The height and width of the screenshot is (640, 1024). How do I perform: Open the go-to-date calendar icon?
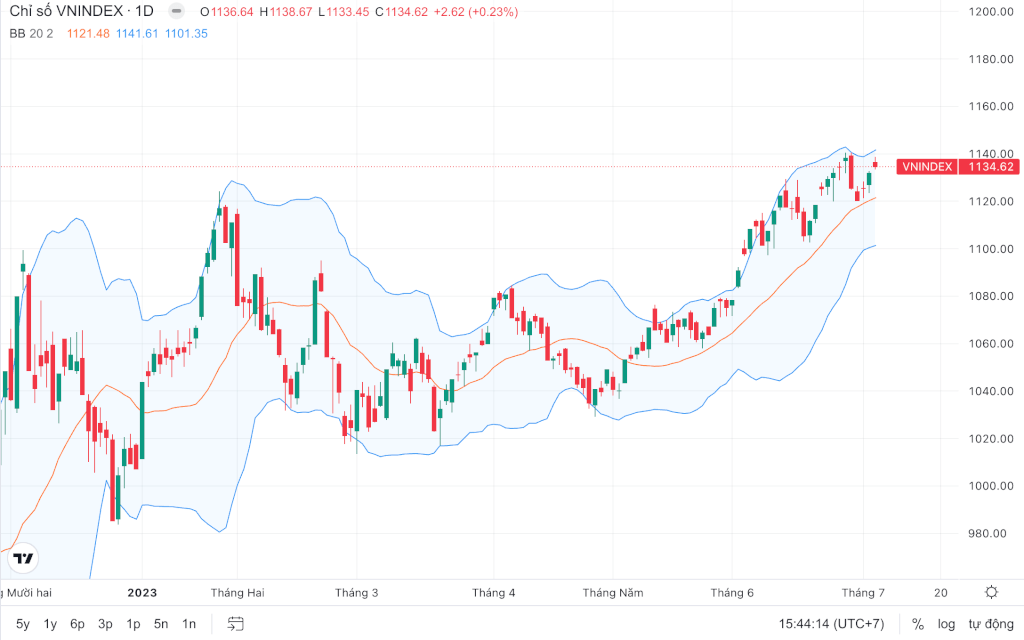tap(235, 624)
